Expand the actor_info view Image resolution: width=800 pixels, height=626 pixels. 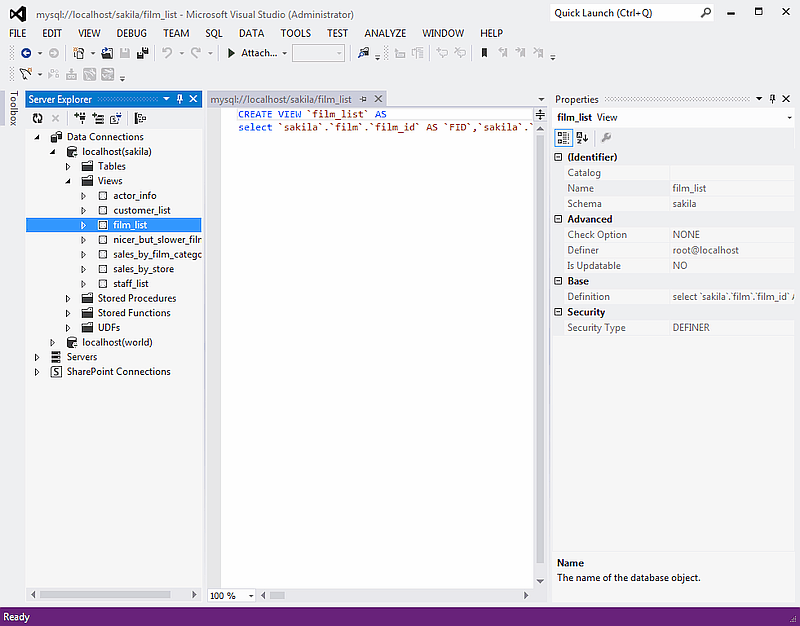(x=84, y=196)
